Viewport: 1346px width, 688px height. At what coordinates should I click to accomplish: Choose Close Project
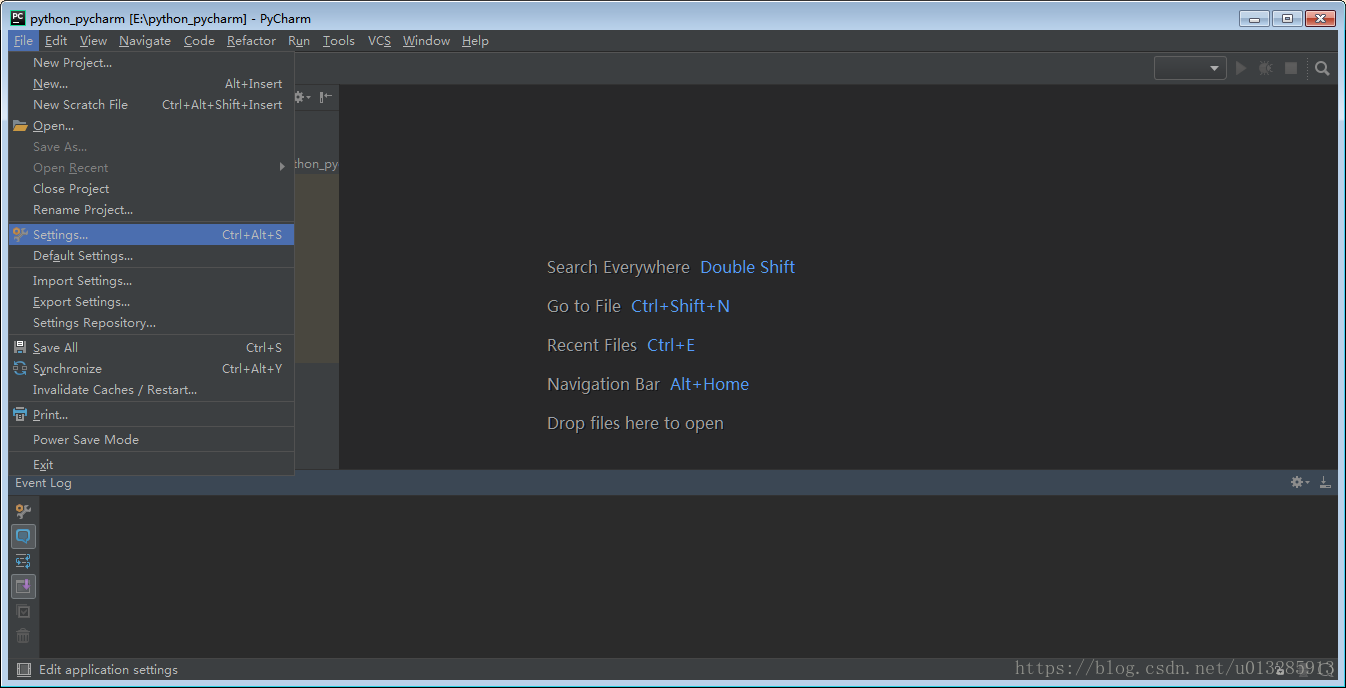151,188
